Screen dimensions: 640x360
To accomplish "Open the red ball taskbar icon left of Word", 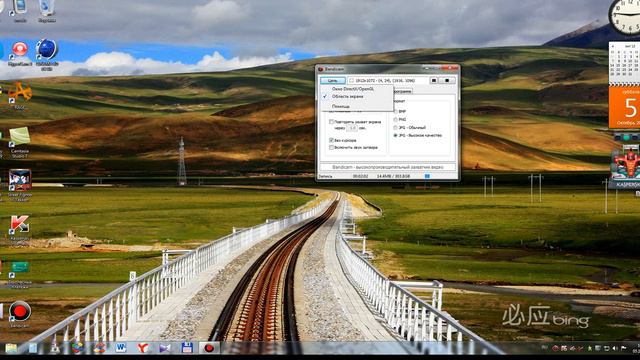I will (x=99, y=348).
